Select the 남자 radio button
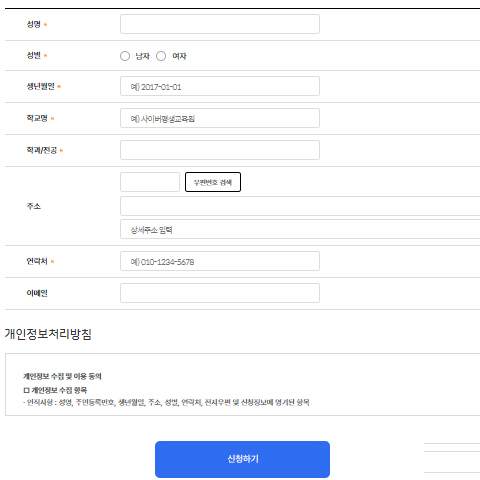 (x=125, y=56)
